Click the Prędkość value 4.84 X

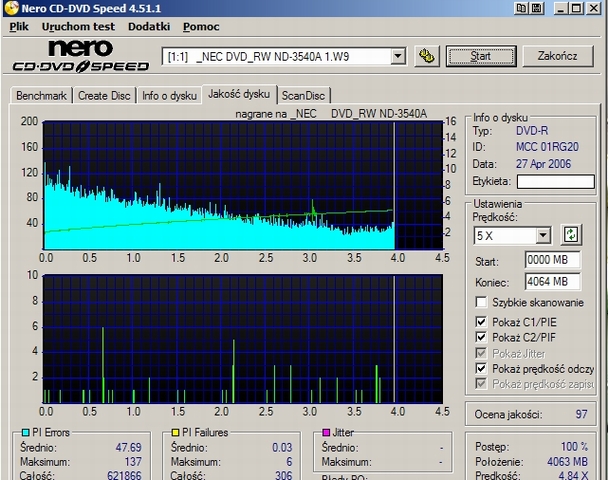click(573, 475)
